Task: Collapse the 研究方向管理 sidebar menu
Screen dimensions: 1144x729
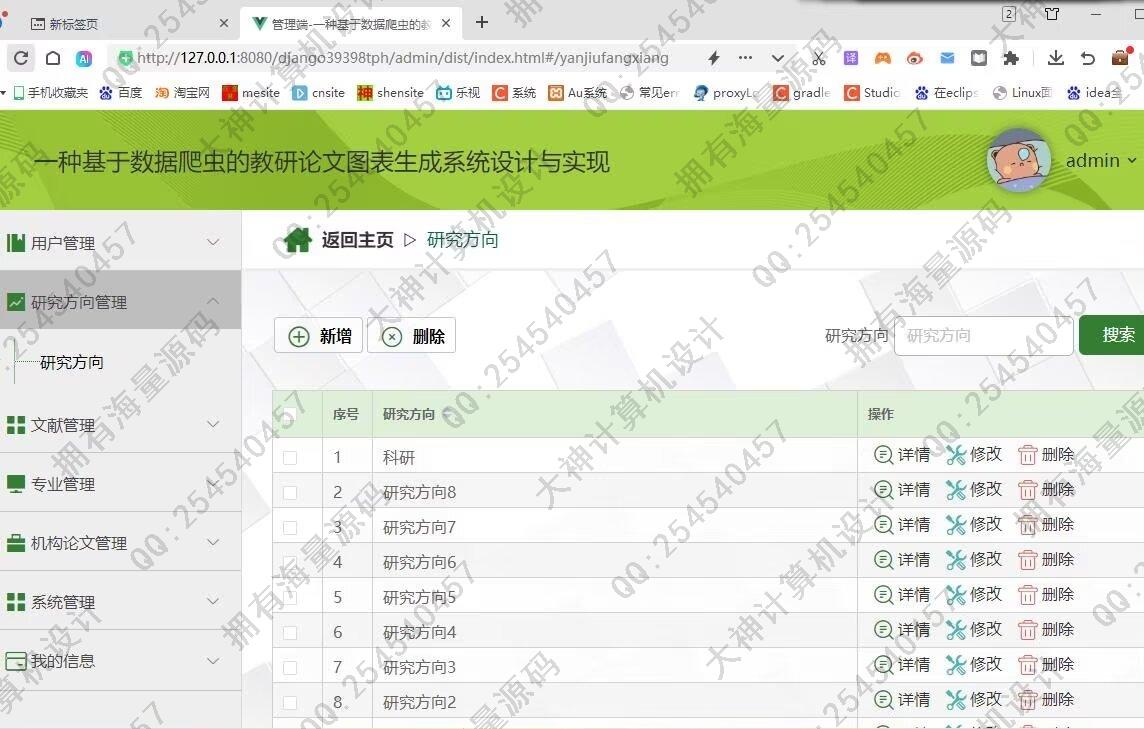Action: coord(120,301)
